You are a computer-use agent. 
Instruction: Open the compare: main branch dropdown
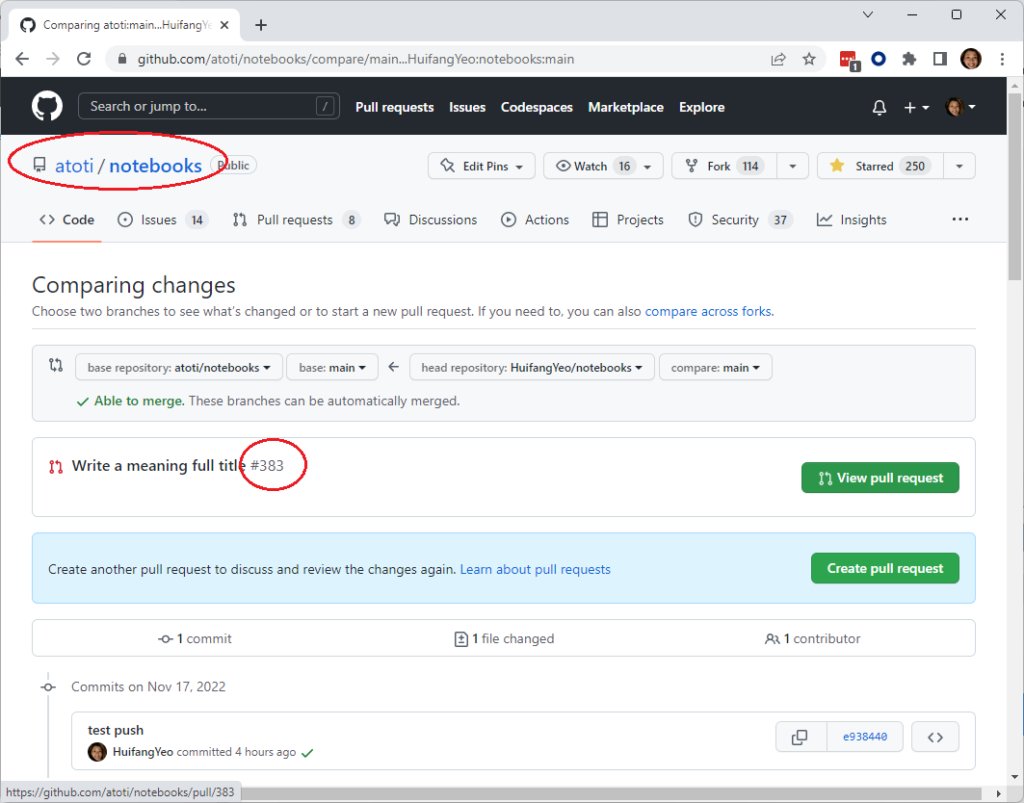715,368
